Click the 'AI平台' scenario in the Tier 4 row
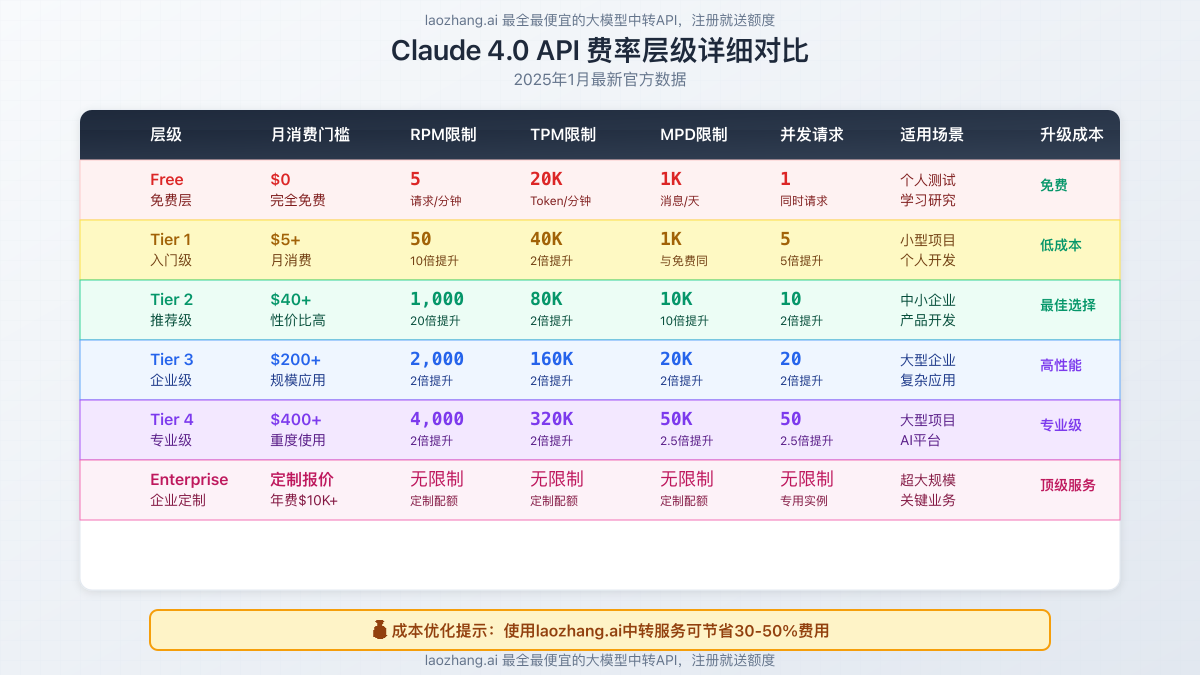 coord(920,440)
